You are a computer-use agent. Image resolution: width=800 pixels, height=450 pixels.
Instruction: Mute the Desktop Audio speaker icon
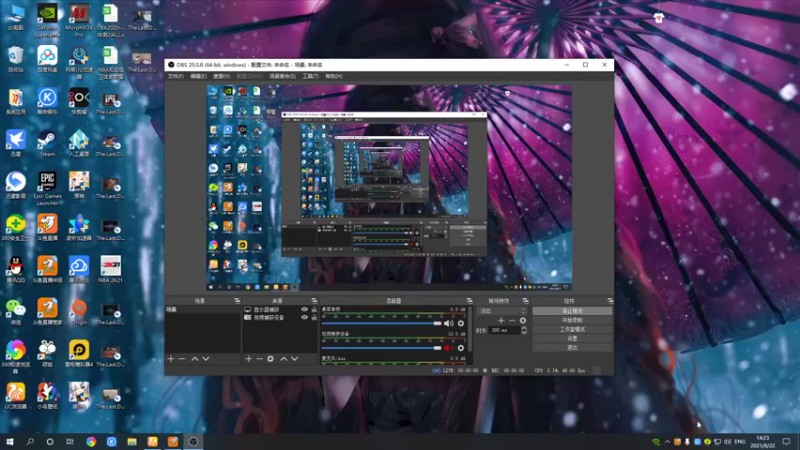pyautogui.click(x=448, y=323)
